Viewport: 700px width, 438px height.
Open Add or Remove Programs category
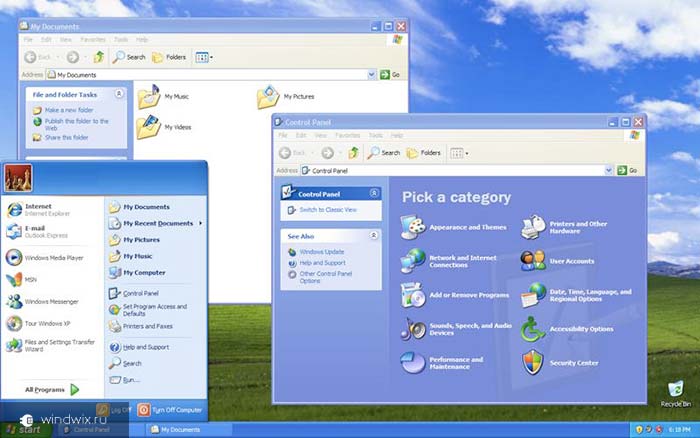454,295
